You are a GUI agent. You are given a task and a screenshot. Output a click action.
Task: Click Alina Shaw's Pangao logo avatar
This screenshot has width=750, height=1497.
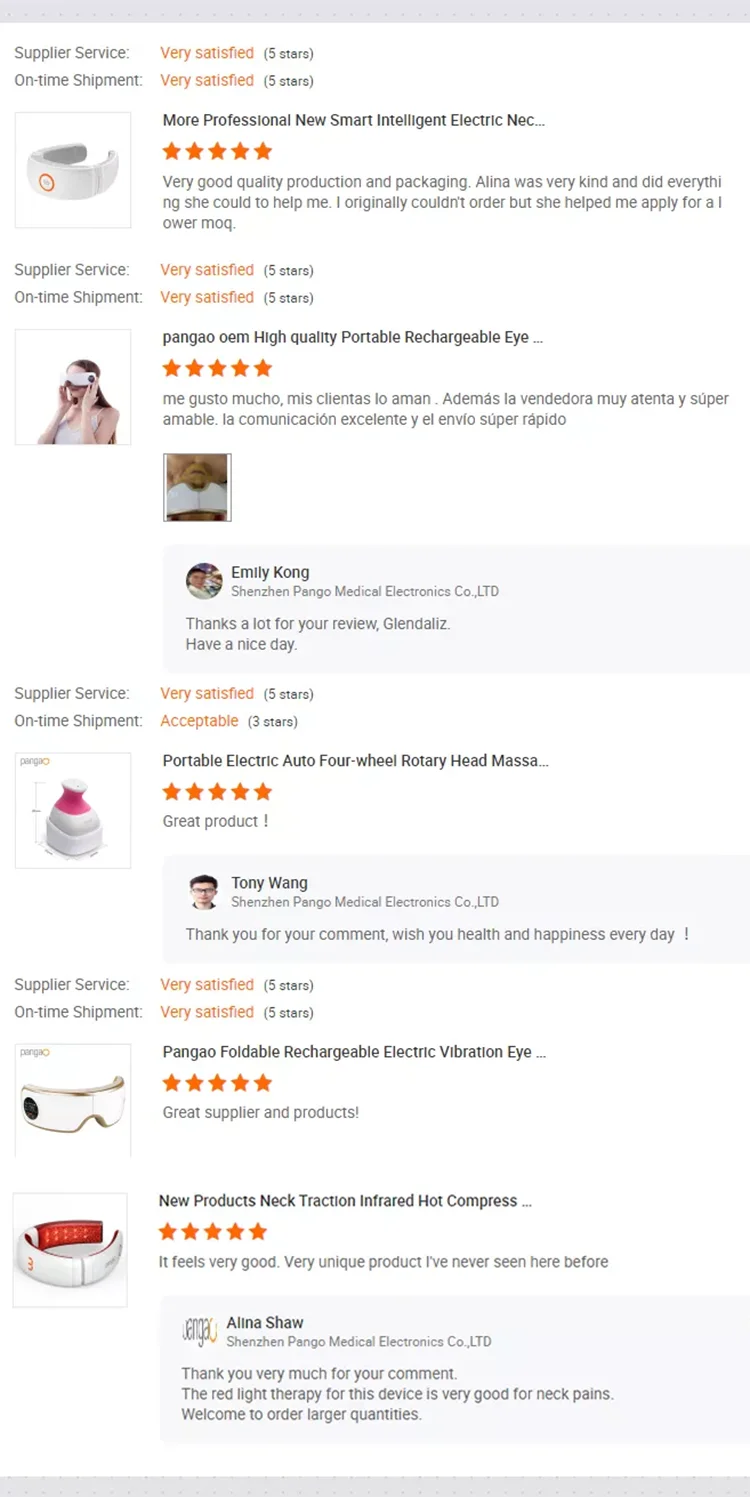(200, 1331)
